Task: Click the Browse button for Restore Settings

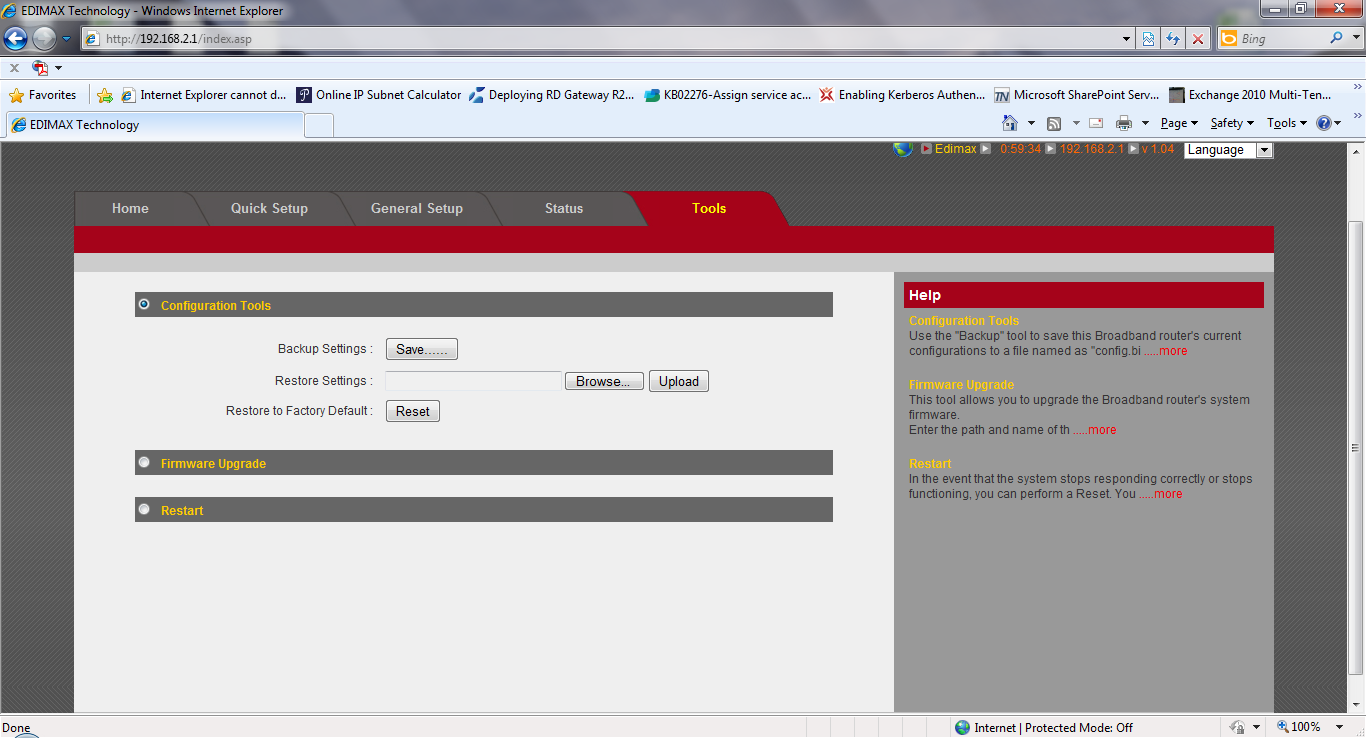Action: [604, 381]
